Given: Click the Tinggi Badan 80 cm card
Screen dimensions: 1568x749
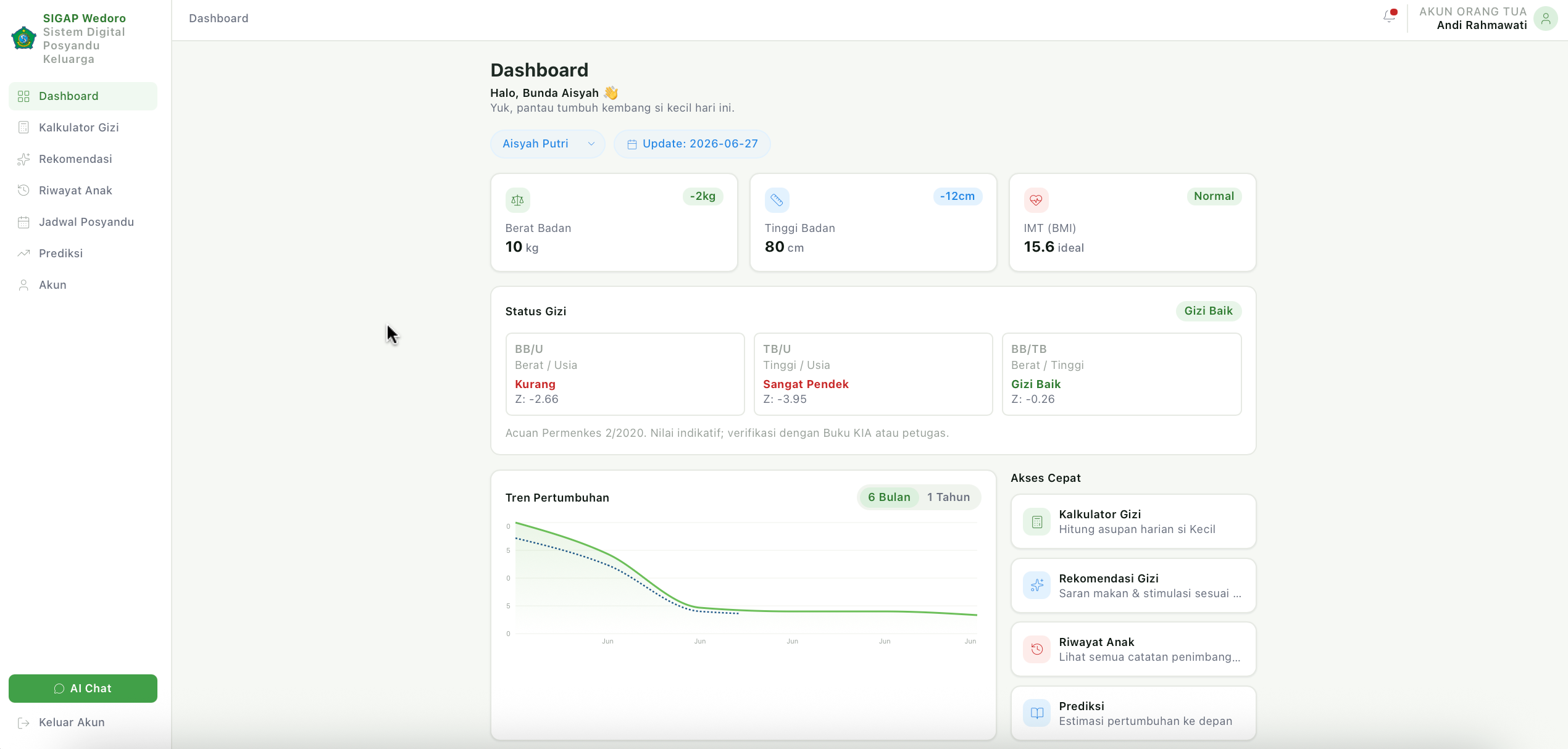Looking at the screenshot, I should pyautogui.click(x=874, y=222).
